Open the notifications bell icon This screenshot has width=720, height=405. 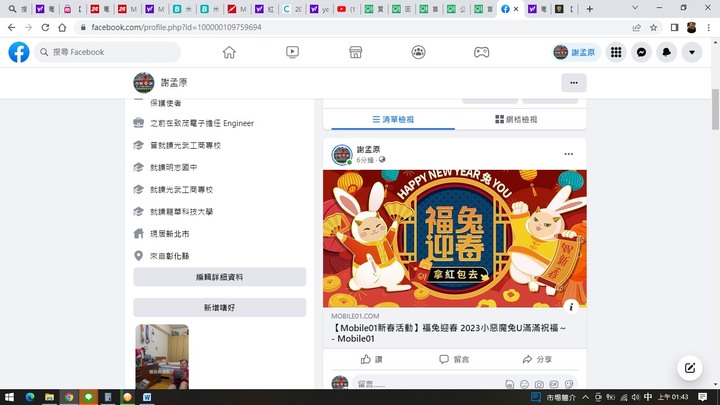(x=667, y=52)
